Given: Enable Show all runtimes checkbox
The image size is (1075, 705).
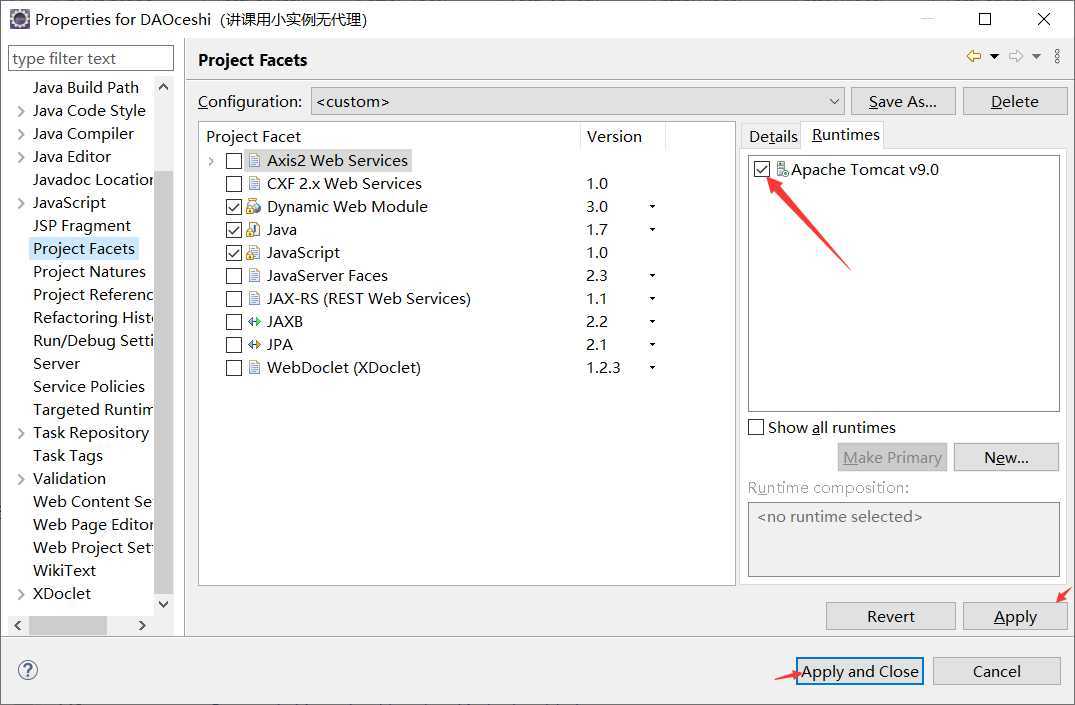Looking at the screenshot, I should point(756,427).
